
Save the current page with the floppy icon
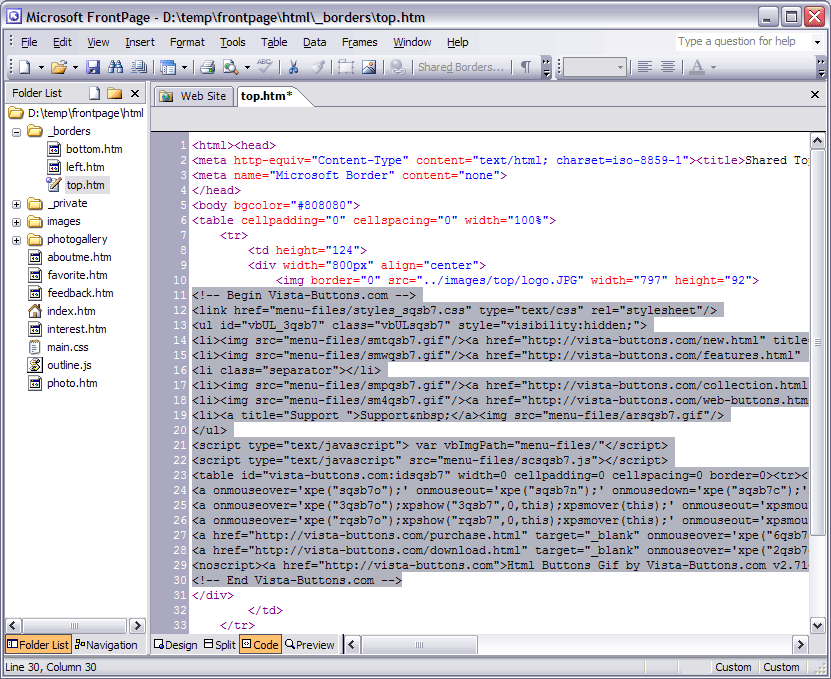click(93, 67)
